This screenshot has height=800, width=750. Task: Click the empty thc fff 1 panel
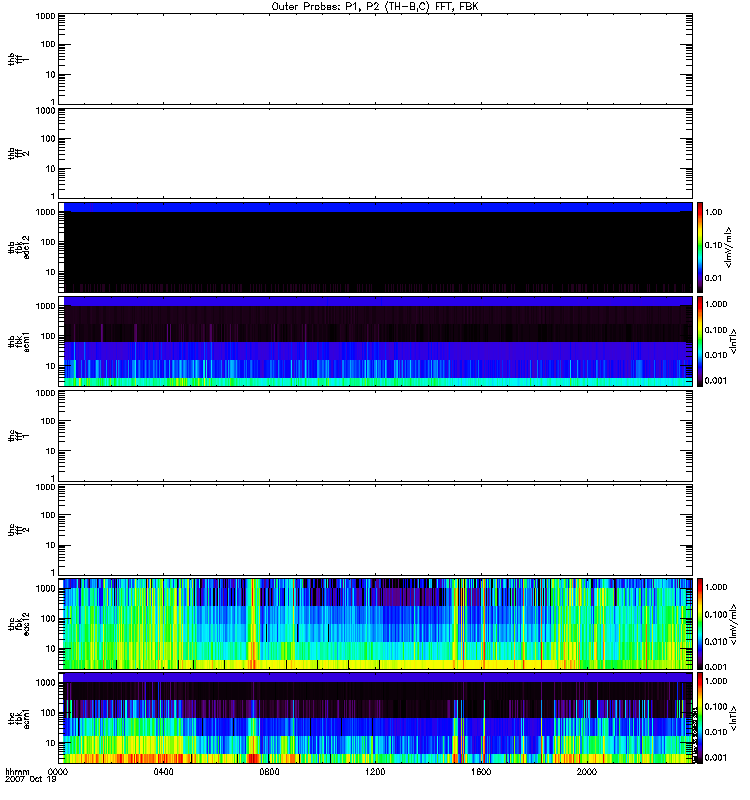(375, 435)
